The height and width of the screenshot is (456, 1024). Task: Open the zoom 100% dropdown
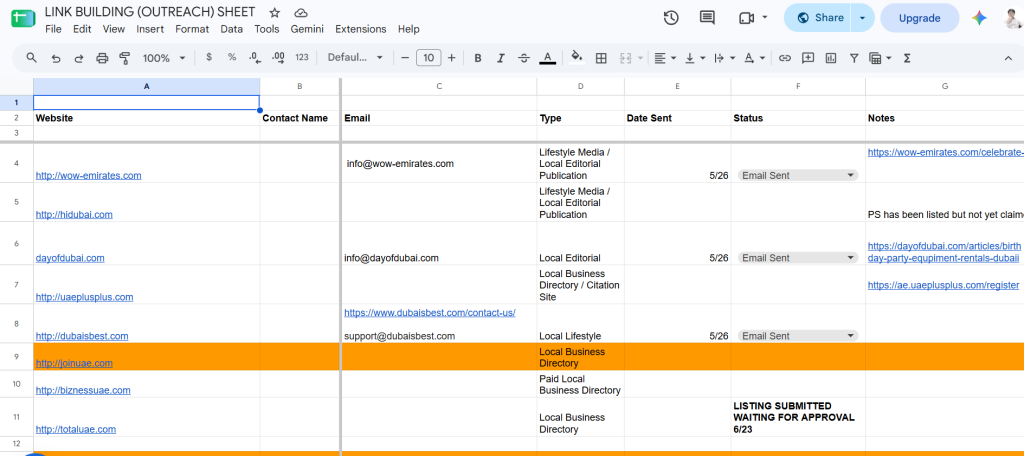pyautogui.click(x=163, y=58)
